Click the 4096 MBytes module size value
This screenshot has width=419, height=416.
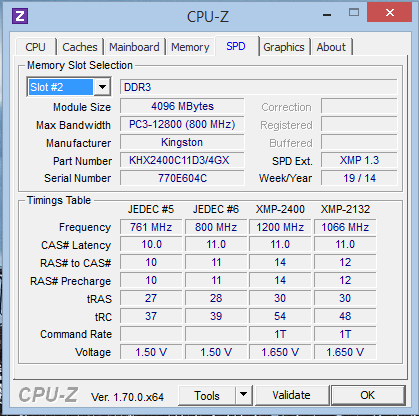[x=182, y=106]
